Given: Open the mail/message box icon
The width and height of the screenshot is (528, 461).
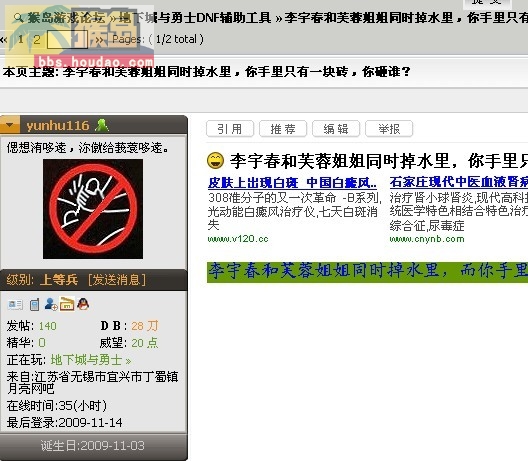Looking at the screenshot, I should pyautogui.click(x=67, y=304).
